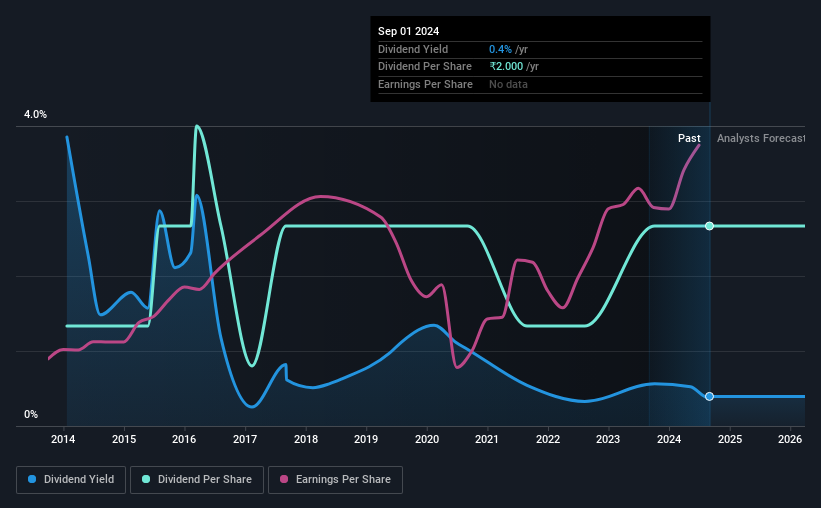Image resolution: width=821 pixels, height=508 pixels.
Task: Select the blue data point marker on Dividend Yield line
Action: coord(709,396)
